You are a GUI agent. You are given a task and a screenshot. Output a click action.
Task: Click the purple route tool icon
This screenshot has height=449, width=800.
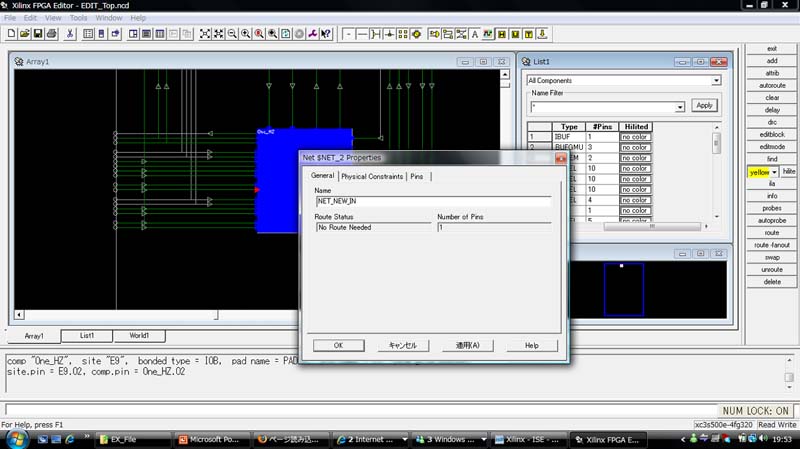[x=312, y=34]
